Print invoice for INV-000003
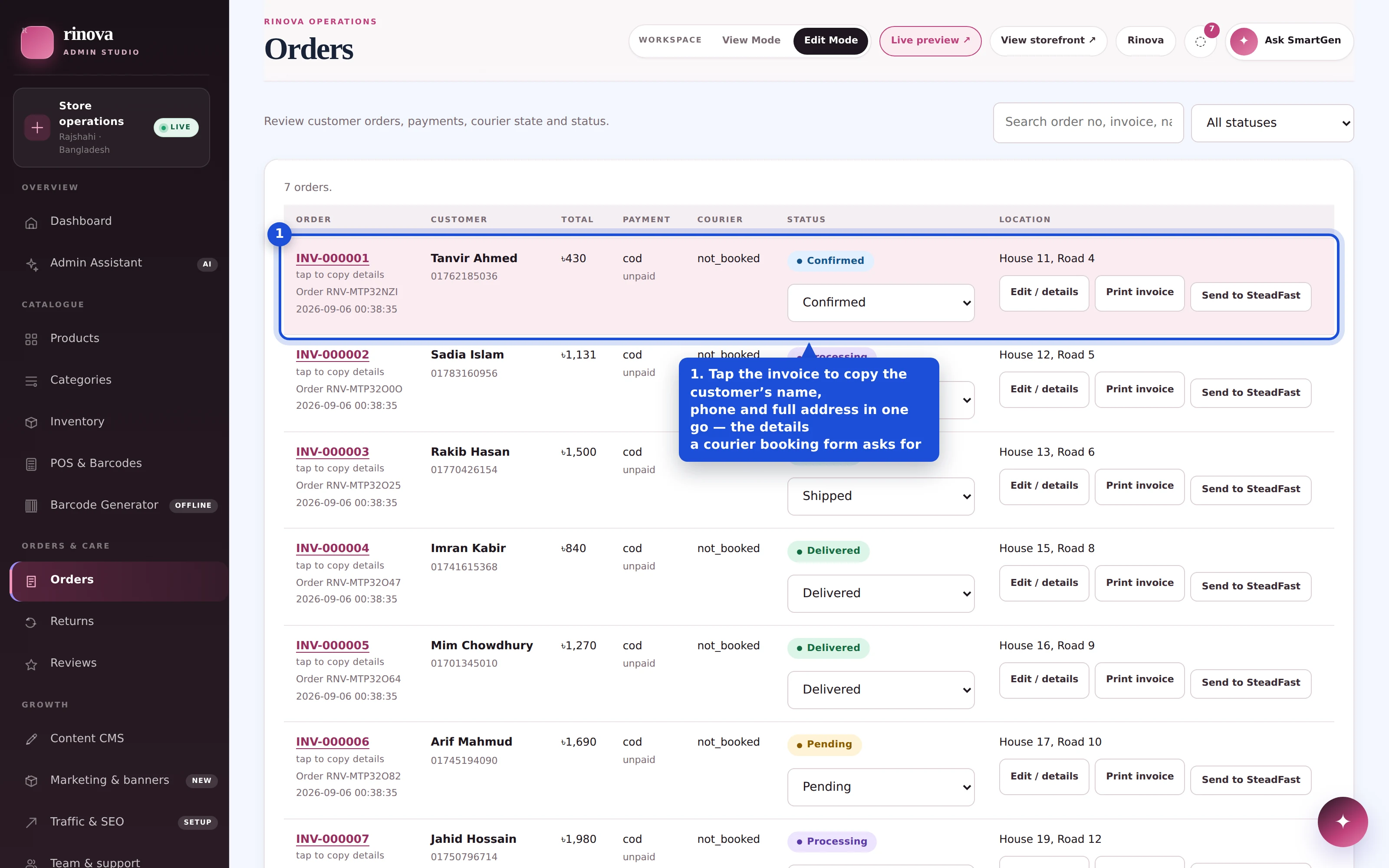Image resolution: width=1389 pixels, height=868 pixels. pyautogui.click(x=1139, y=486)
